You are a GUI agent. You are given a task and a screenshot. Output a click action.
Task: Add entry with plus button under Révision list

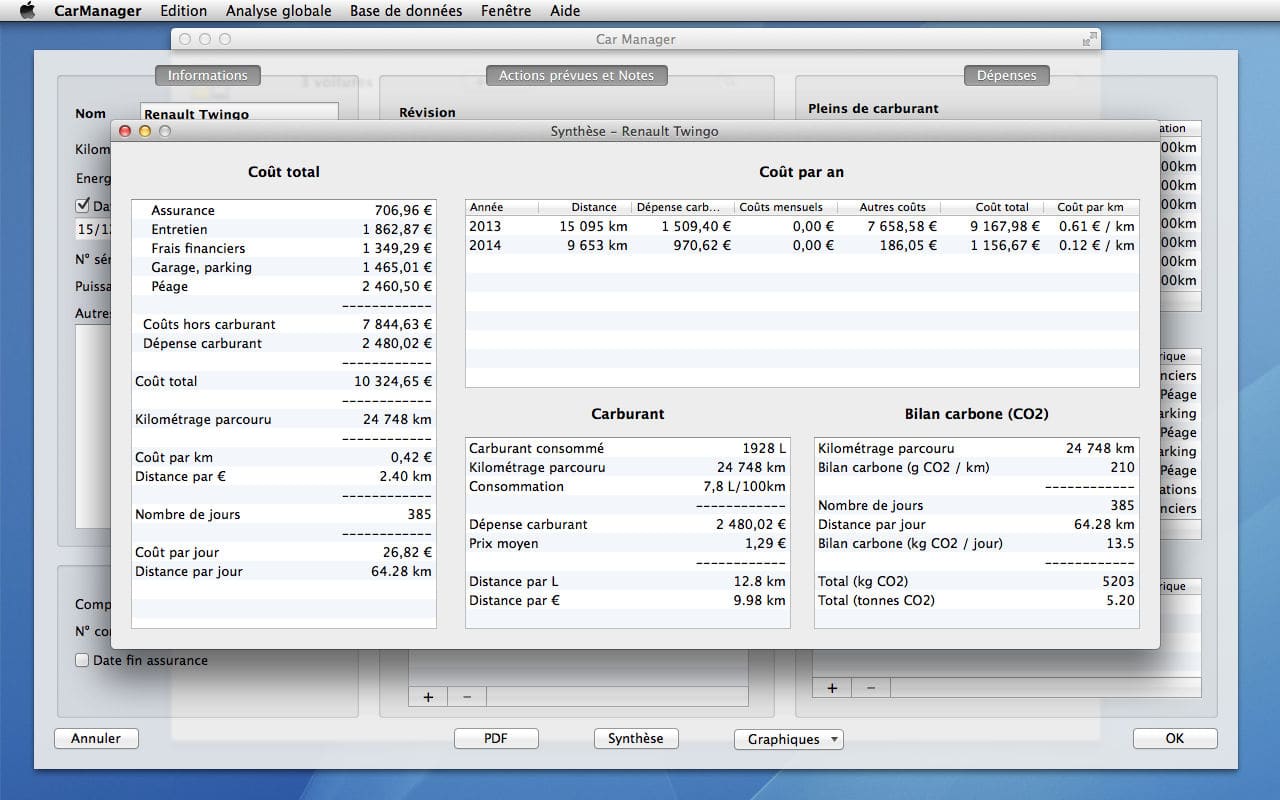pyautogui.click(x=428, y=697)
